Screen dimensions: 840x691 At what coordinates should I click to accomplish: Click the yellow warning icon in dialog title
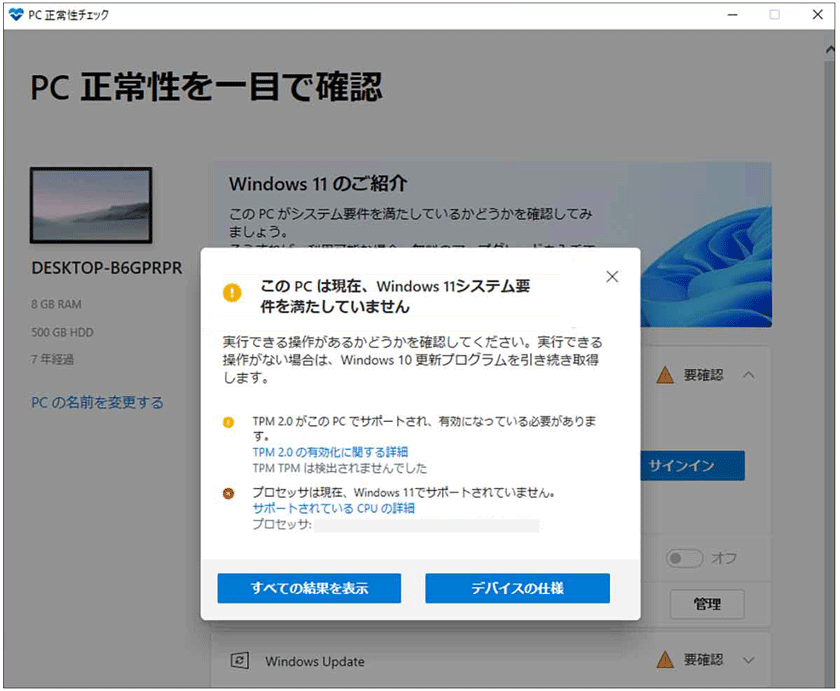pos(232,292)
